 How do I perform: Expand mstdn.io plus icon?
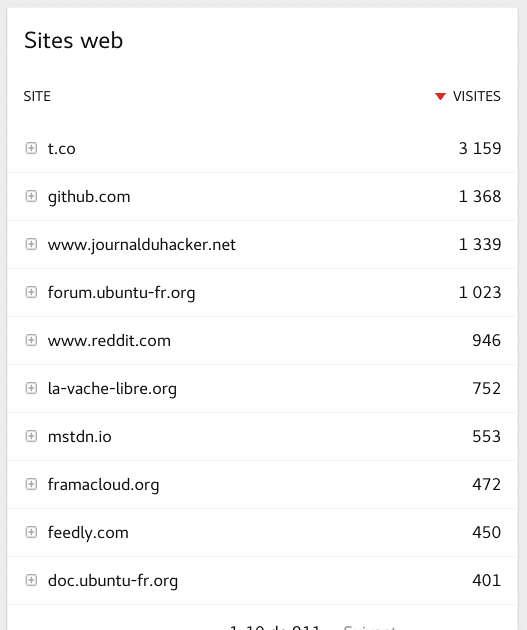(31, 436)
